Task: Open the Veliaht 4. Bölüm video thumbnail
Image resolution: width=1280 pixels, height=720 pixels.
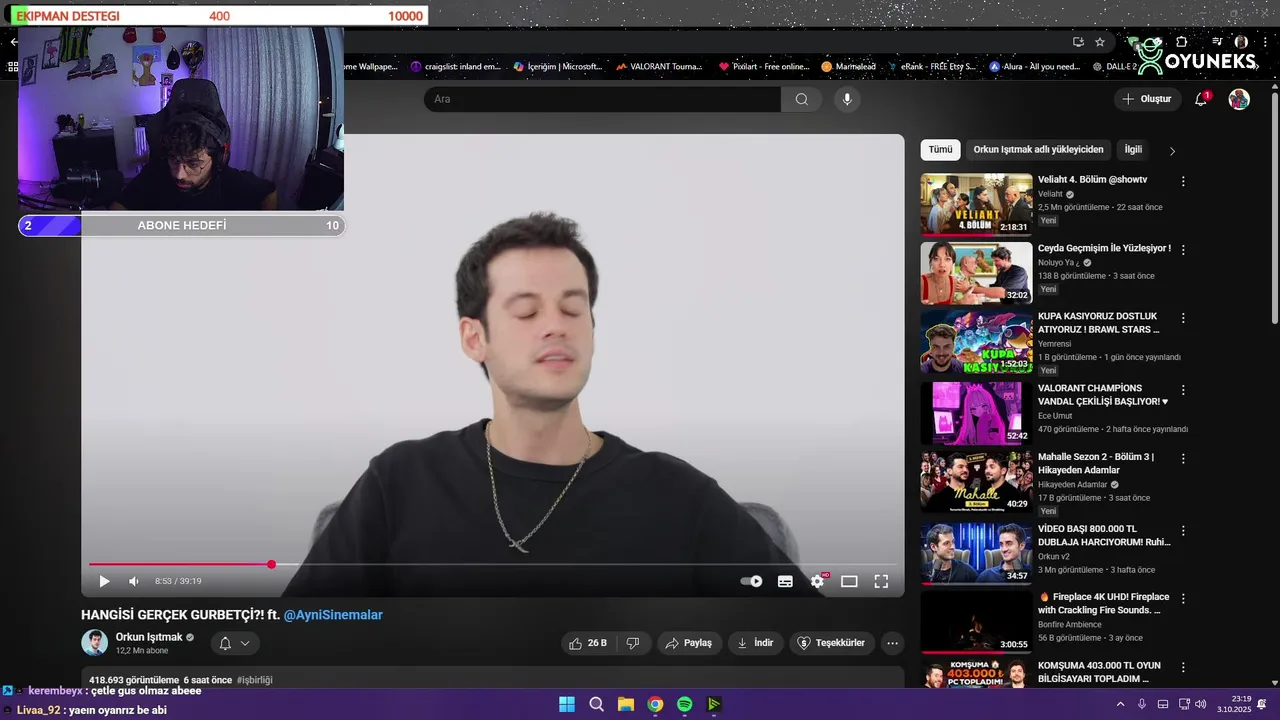Action: (976, 204)
